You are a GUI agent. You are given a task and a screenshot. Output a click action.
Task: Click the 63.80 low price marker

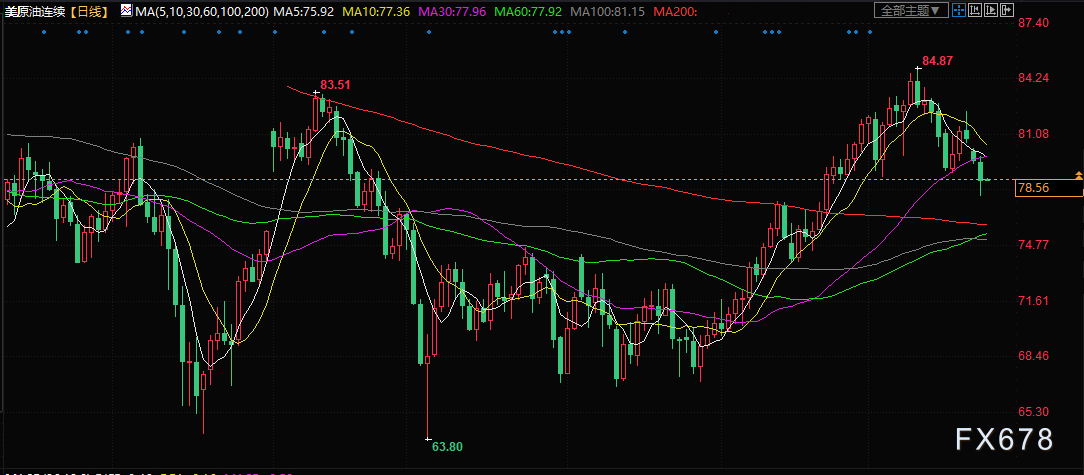447,447
